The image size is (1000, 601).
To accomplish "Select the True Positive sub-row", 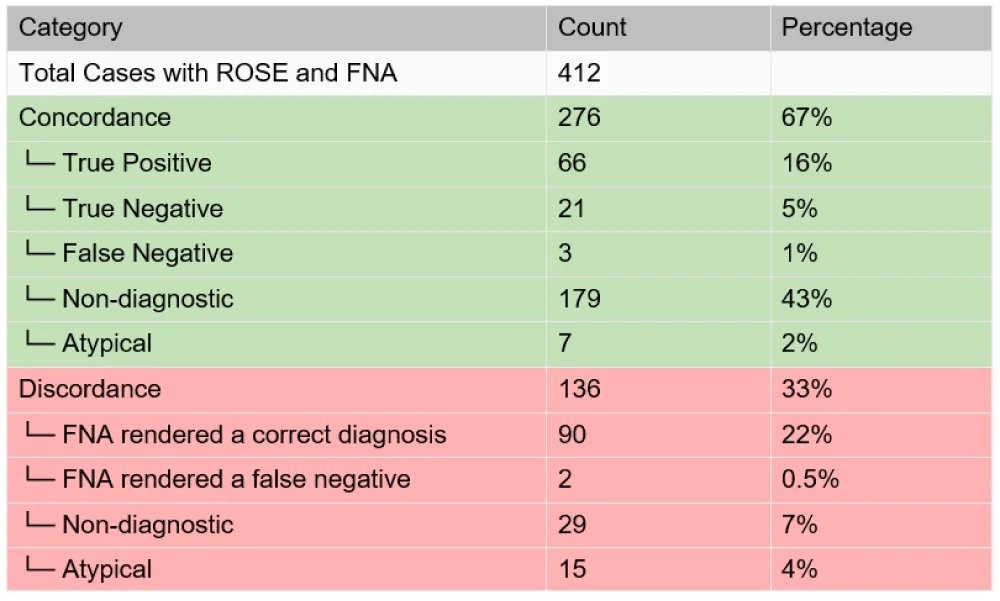I will (136, 163).
